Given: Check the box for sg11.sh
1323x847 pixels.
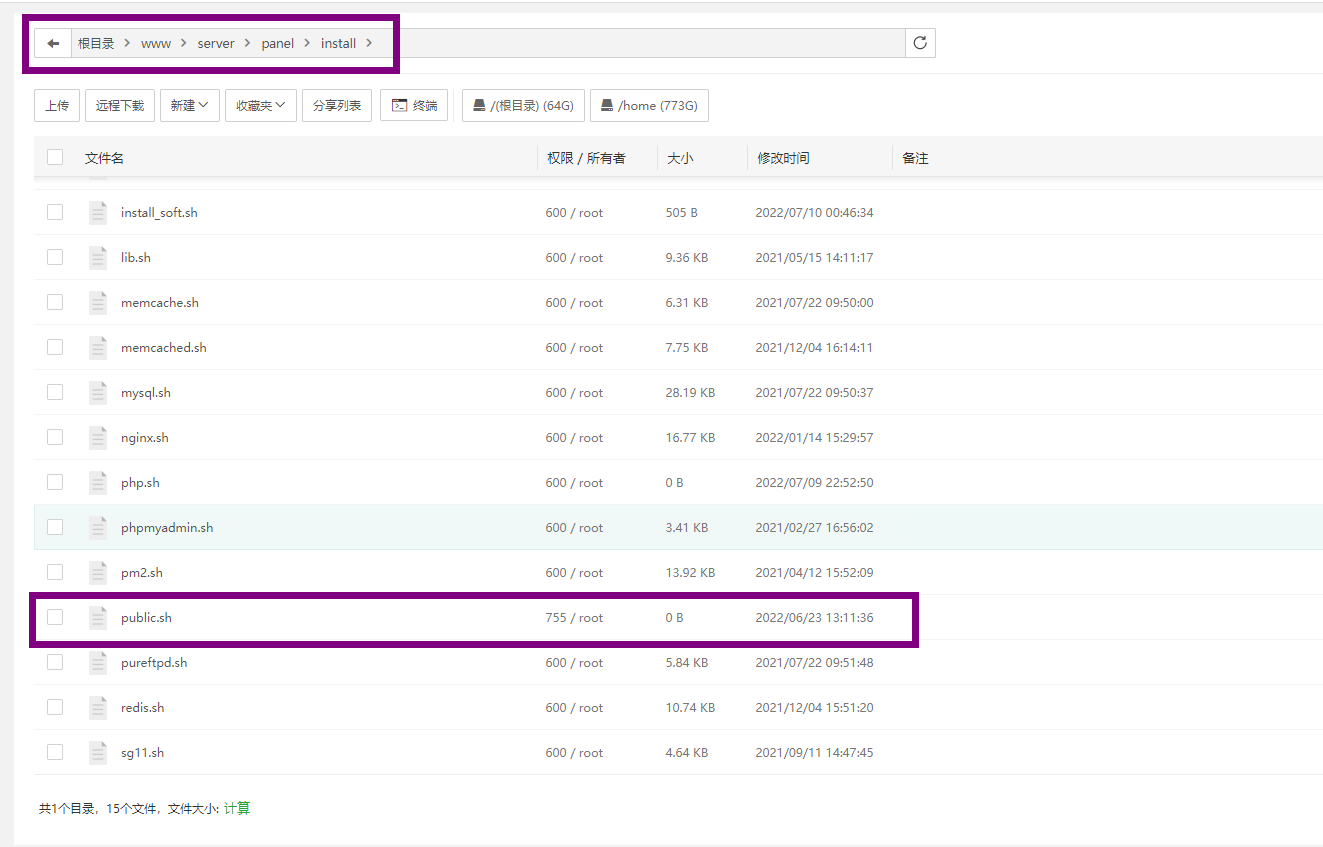Looking at the screenshot, I should (55, 752).
